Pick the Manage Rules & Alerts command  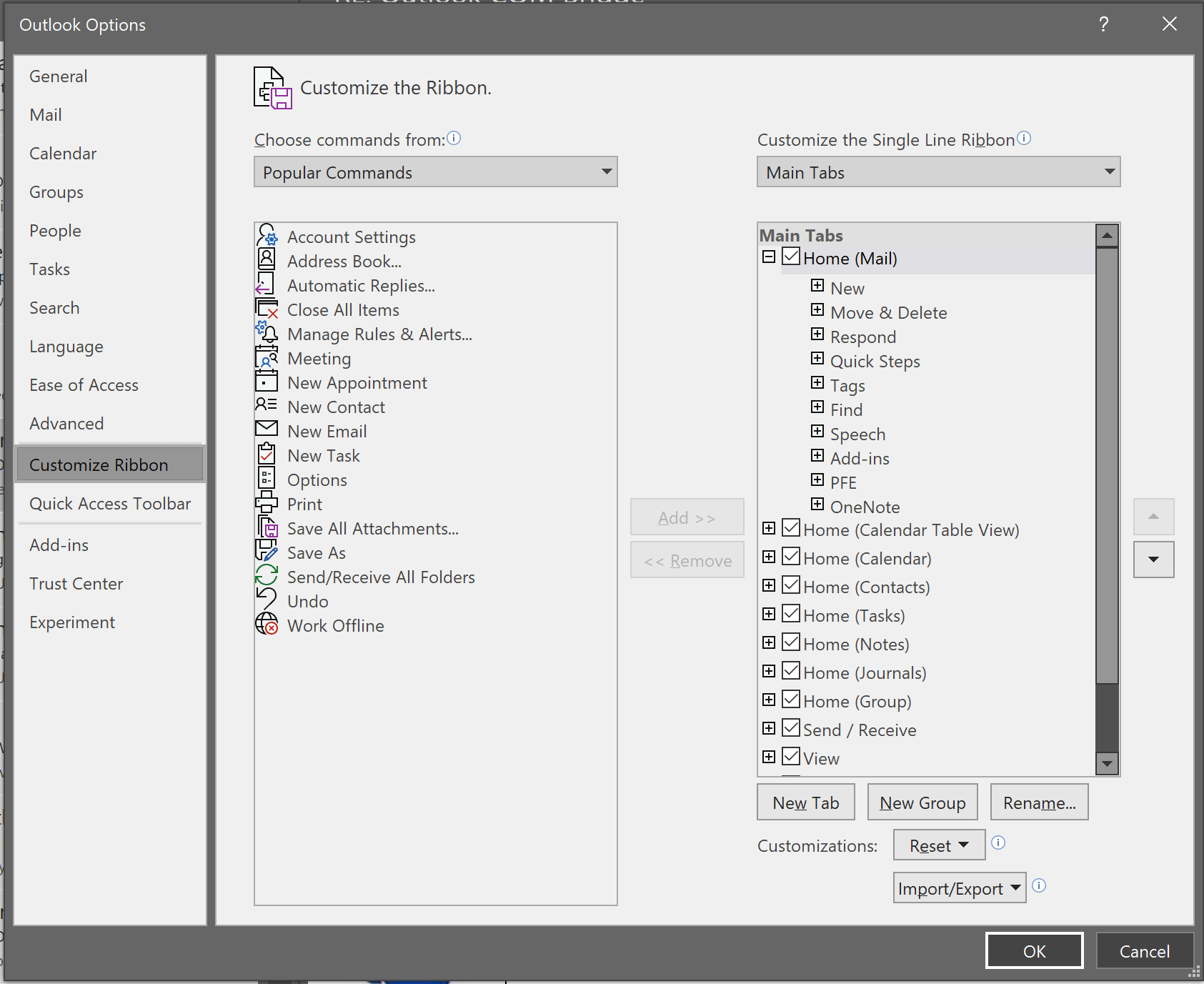pos(379,334)
